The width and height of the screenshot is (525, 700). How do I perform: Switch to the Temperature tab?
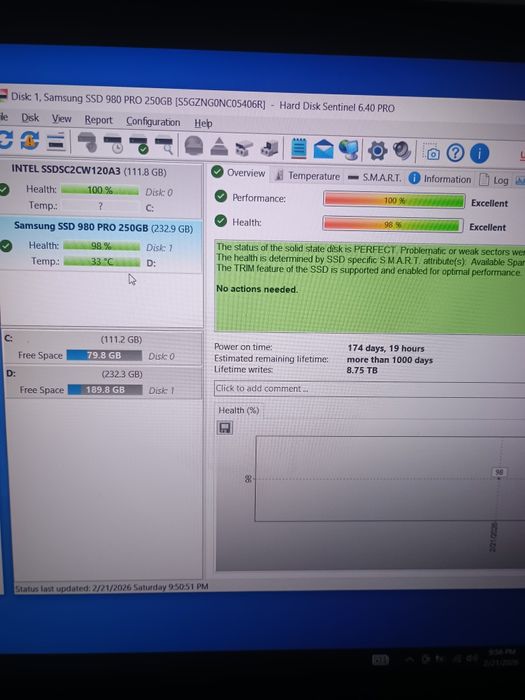(x=308, y=176)
